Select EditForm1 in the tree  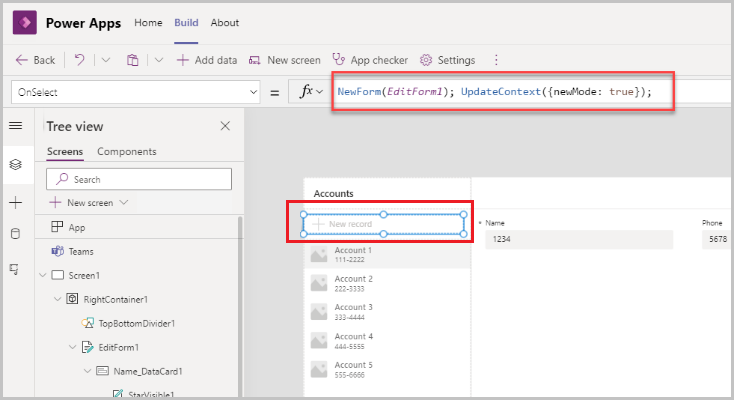pyautogui.click(x=118, y=348)
